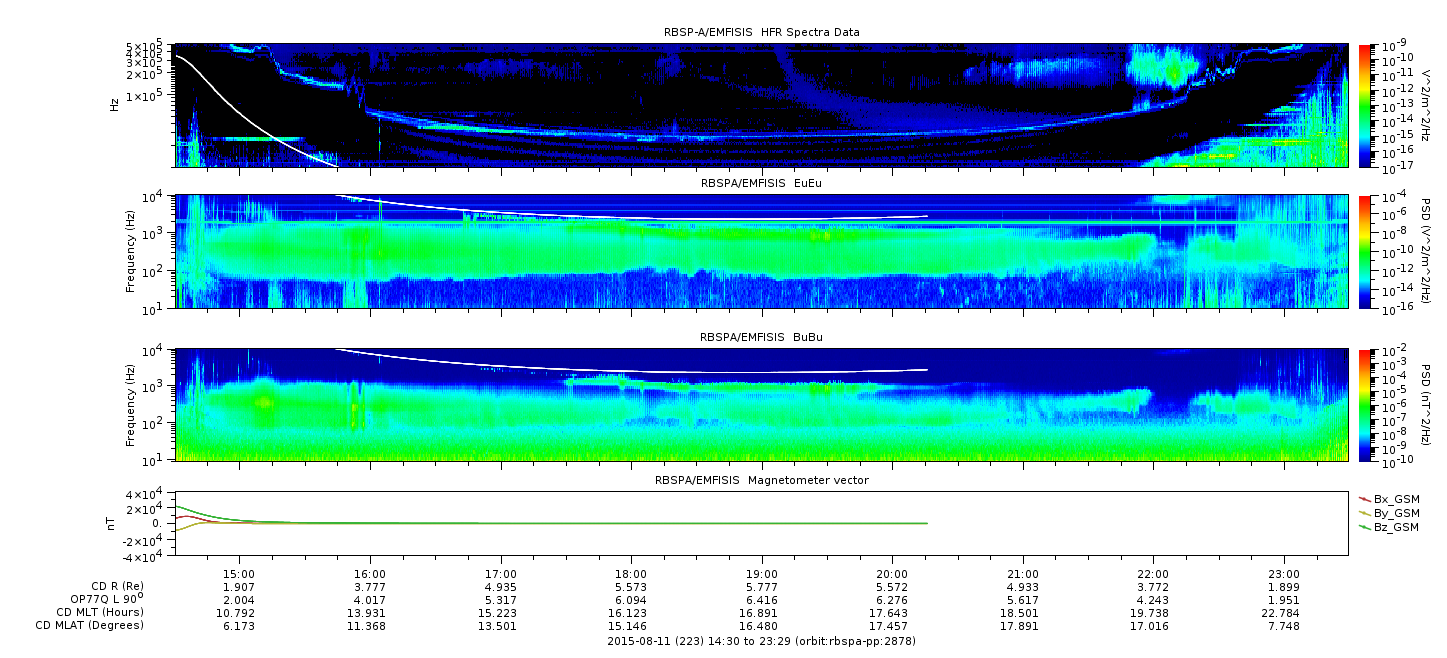Click the 21:00 time axis label
Image resolution: width=1447 pixels, height=658 pixels.
(x=1023, y=574)
